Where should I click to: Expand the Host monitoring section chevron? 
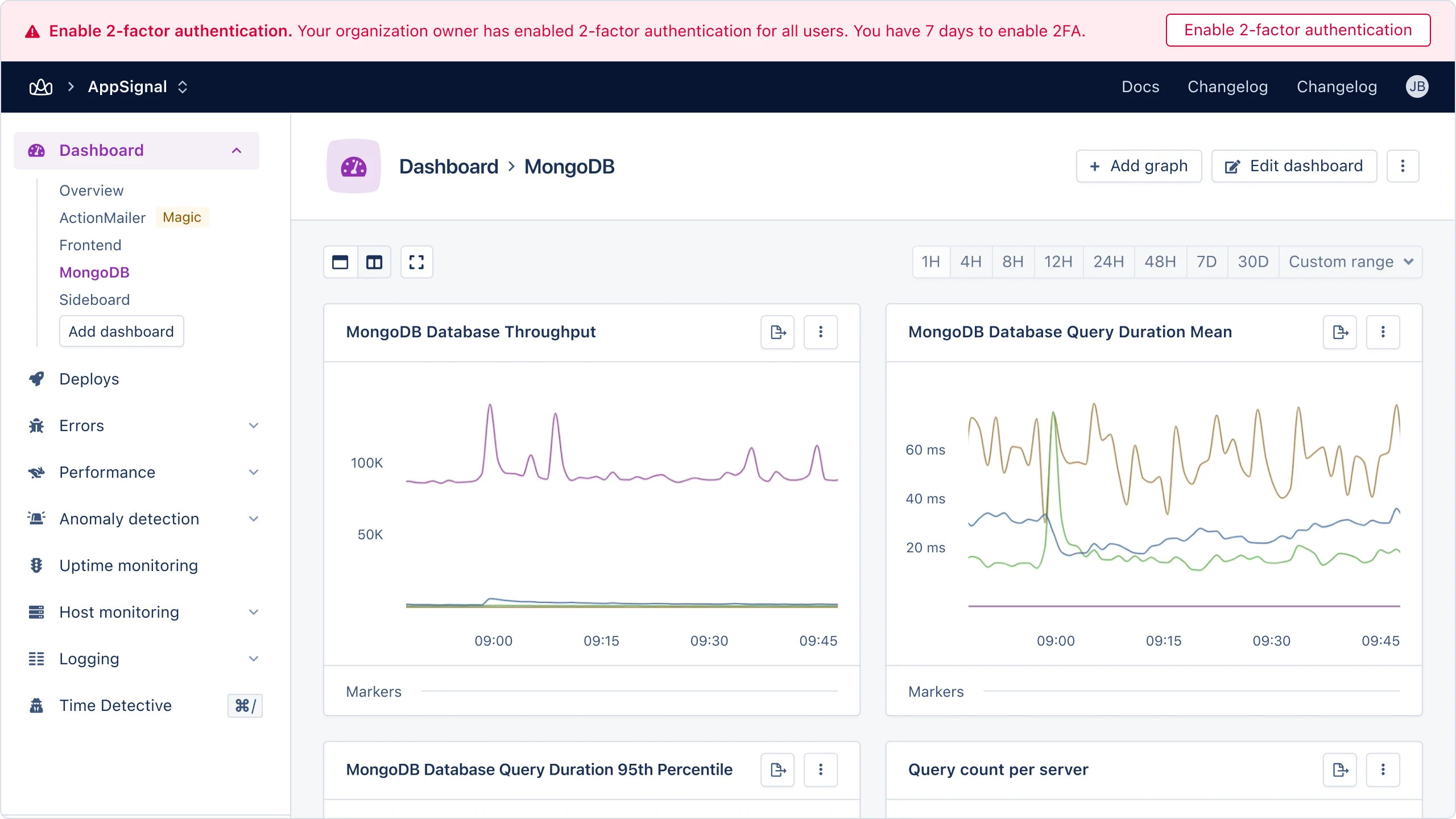coord(254,612)
